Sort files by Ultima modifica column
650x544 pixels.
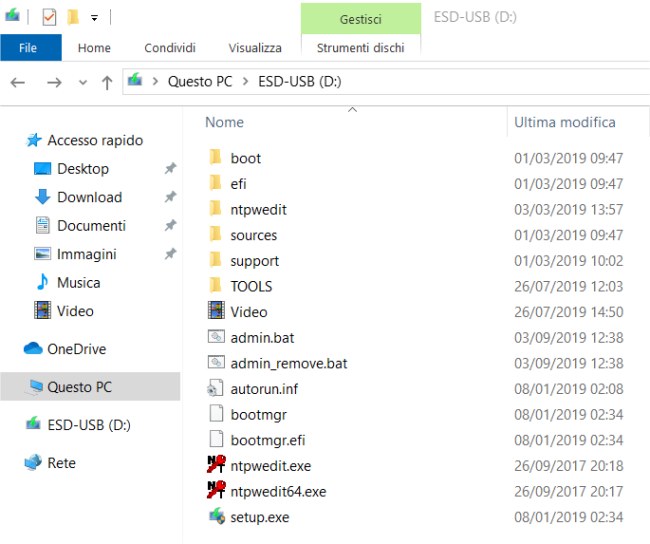(x=565, y=122)
